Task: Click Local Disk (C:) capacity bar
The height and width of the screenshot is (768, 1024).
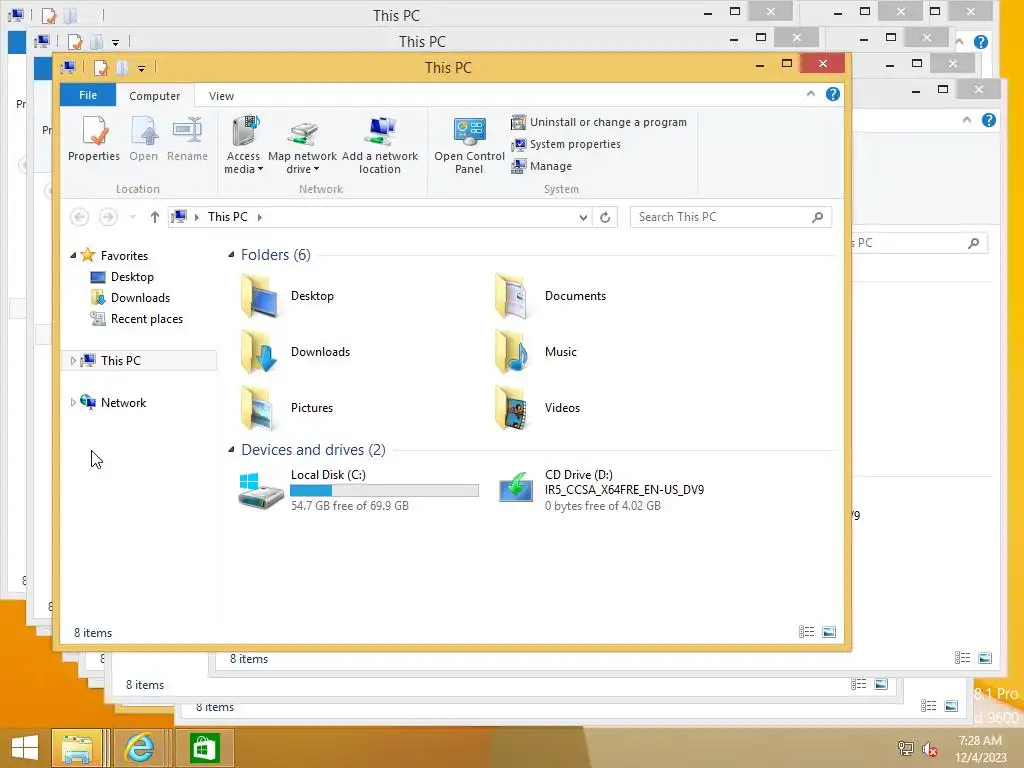Action: pos(384,490)
